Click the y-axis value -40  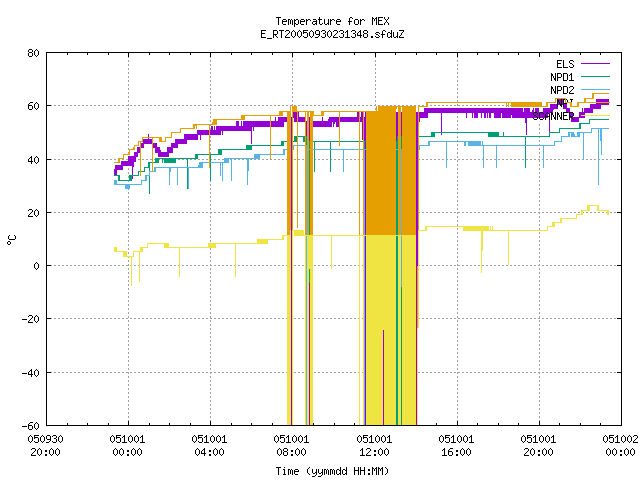pos(31,373)
